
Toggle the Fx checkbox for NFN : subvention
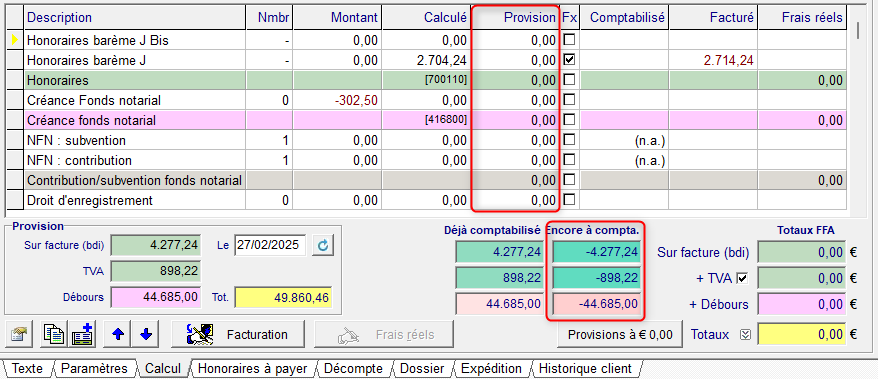tap(569, 139)
